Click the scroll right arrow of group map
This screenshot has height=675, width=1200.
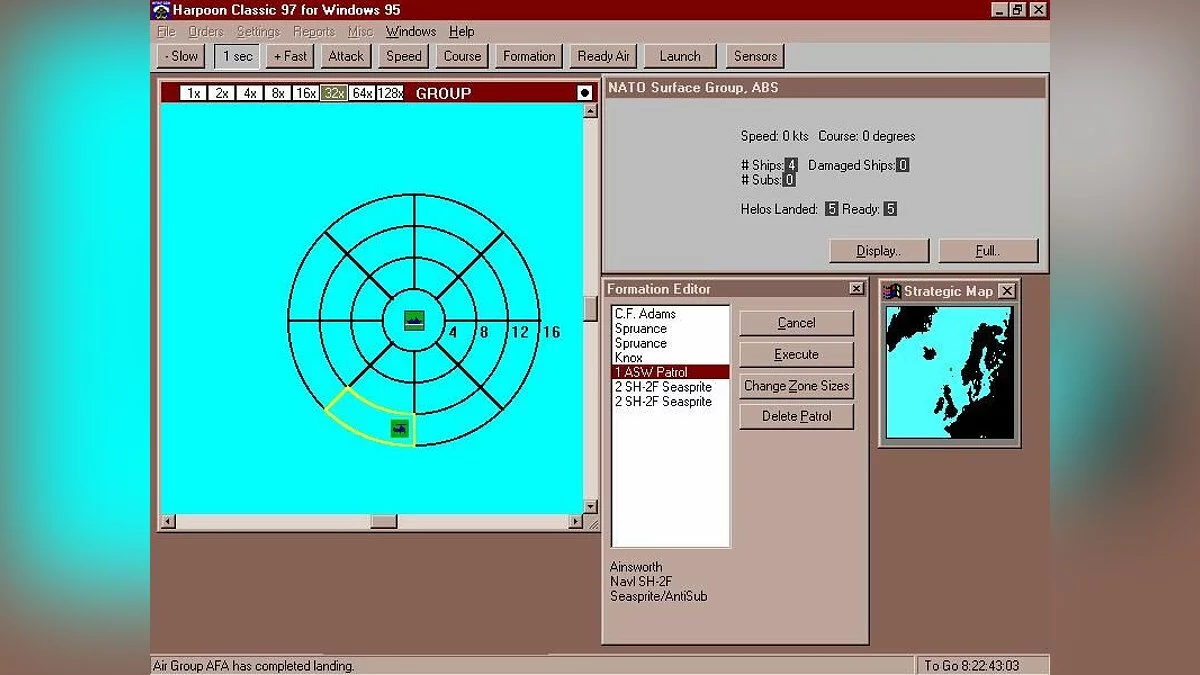(x=575, y=521)
